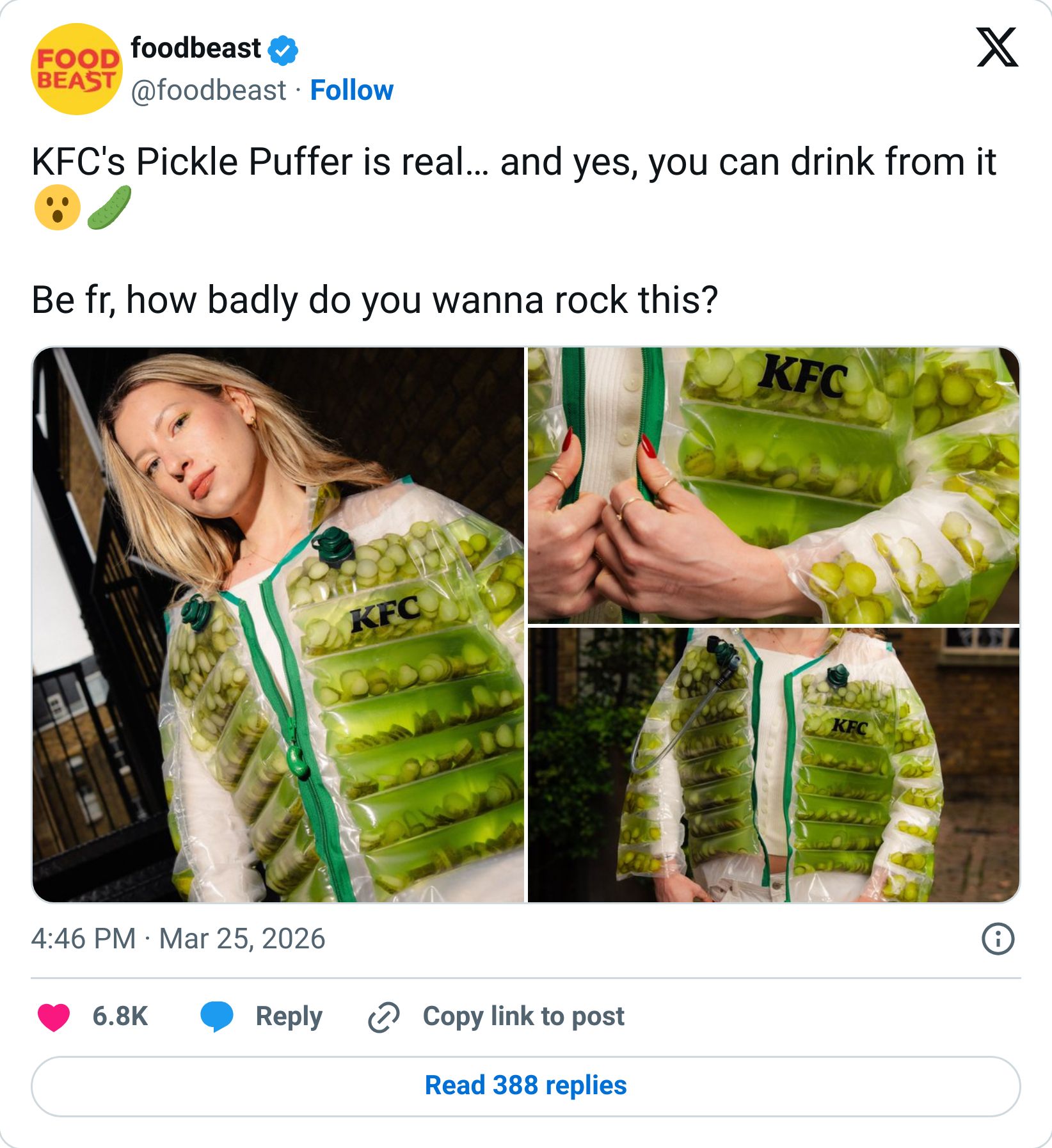Screen dimensions: 1052x1148
Task: Choose Copy link to post
Action: [x=523, y=1016]
